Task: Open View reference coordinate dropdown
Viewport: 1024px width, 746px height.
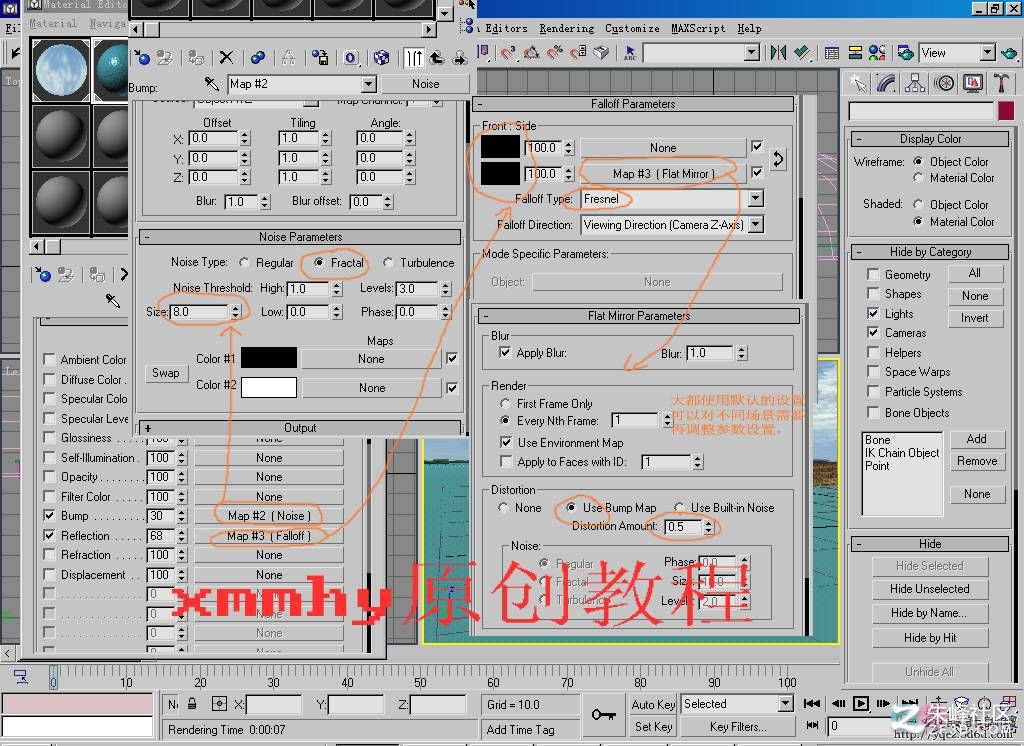Action: pyautogui.click(x=988, y=53)
